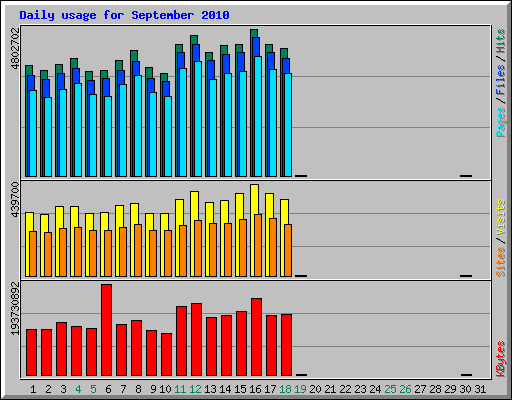Click the green 'Hits' legend label

(x=500, y=41)
